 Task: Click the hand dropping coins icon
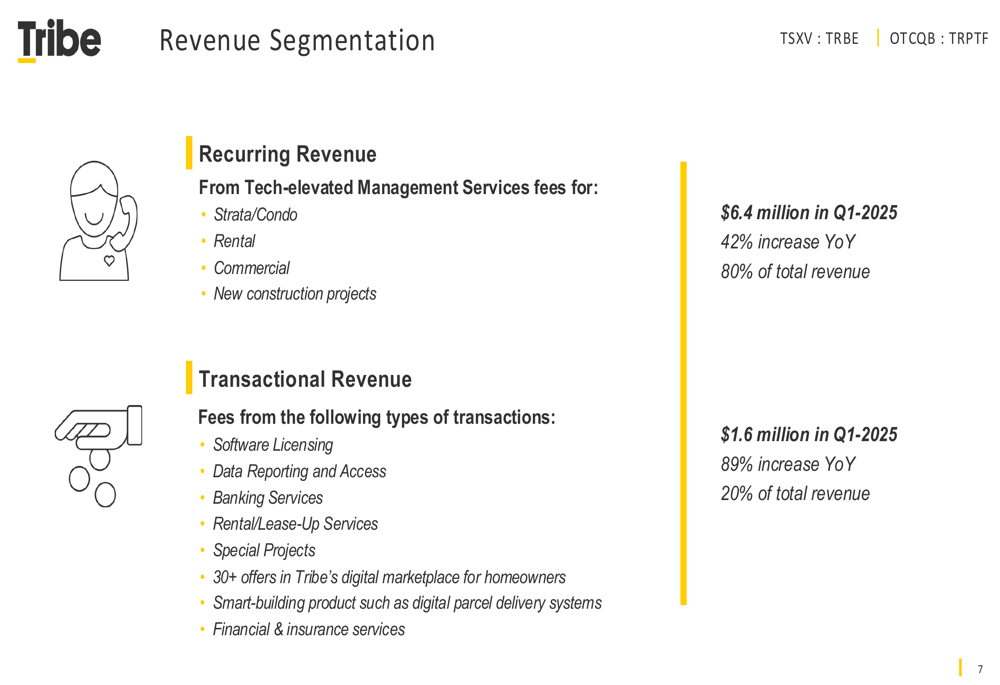(98, 456)
